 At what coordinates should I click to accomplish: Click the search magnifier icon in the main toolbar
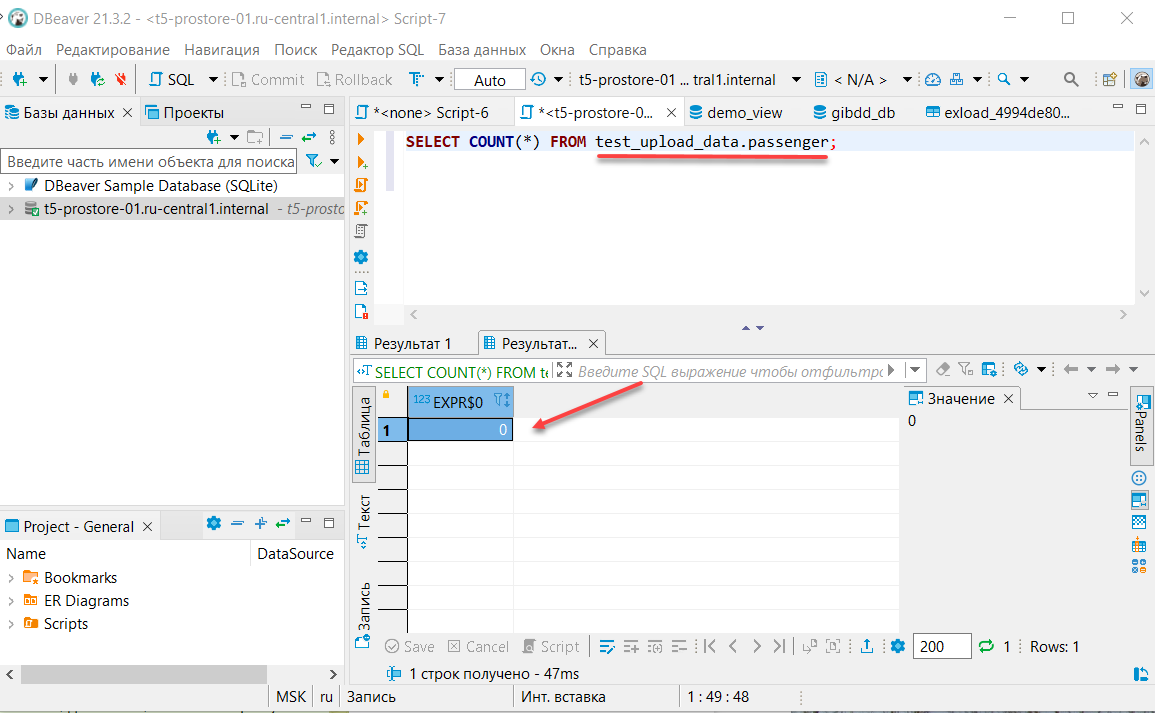pyautogui.click(x=1070, y=79)
